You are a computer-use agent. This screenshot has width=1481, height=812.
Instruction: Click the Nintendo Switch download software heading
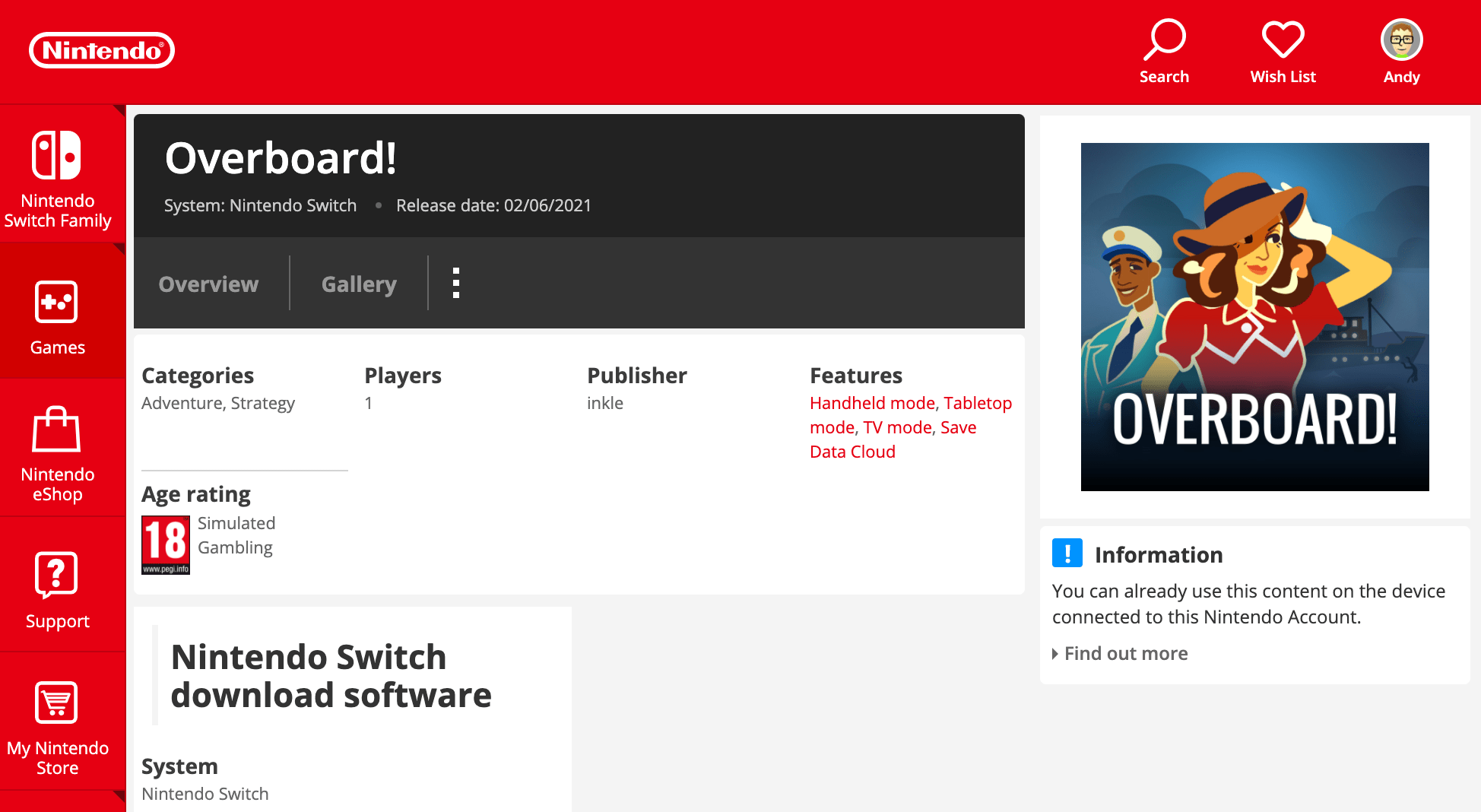(x=331, y=676)
